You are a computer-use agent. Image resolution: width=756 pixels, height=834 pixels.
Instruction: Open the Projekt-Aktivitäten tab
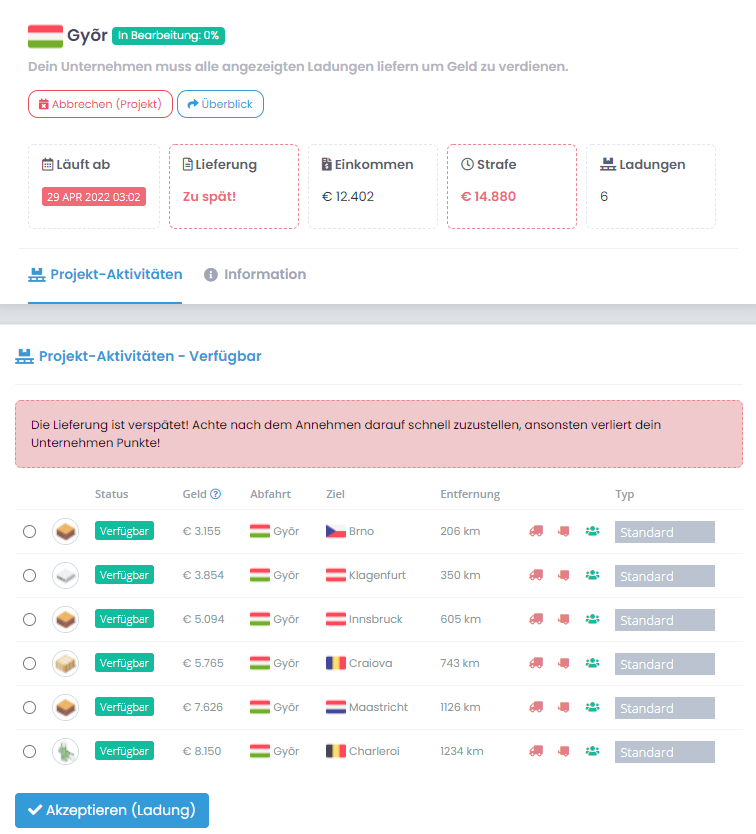tap(105, 274)
